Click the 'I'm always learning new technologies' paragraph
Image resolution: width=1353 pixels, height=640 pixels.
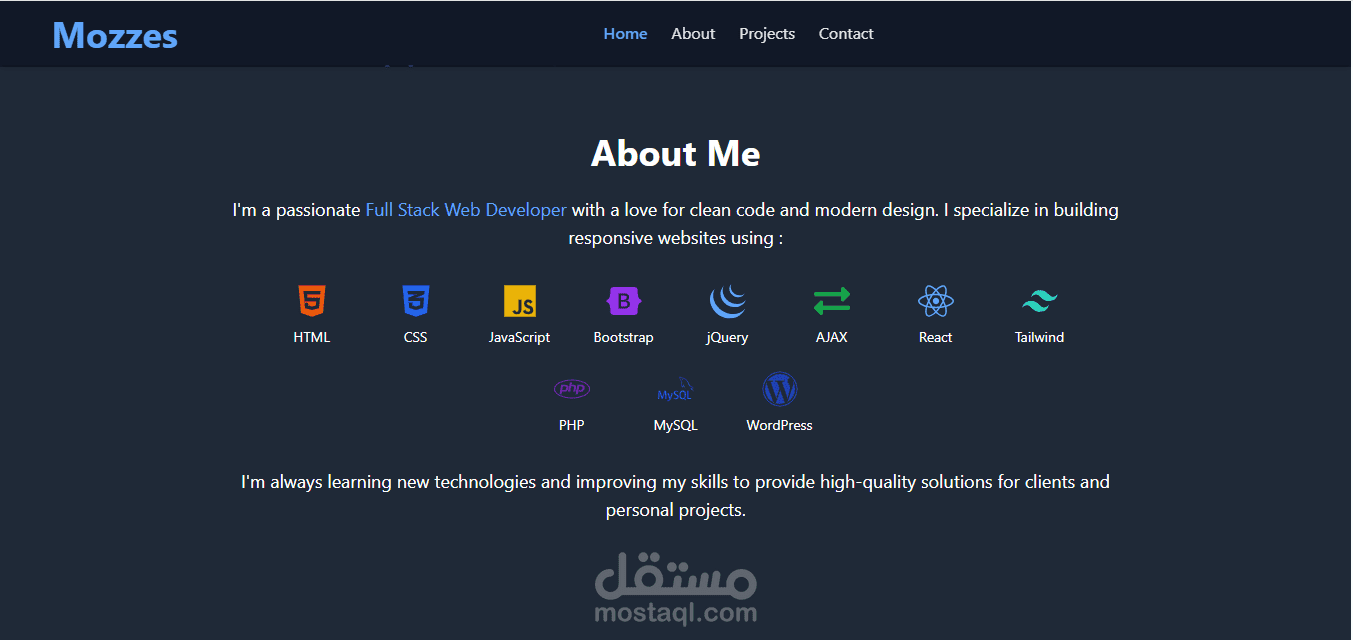click(676, 496)
